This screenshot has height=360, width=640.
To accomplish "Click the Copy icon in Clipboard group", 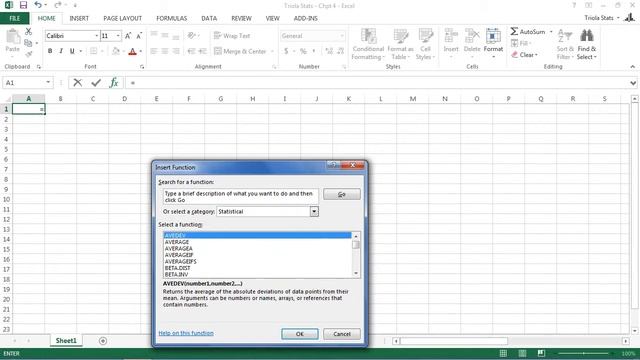I will point(28,42).
